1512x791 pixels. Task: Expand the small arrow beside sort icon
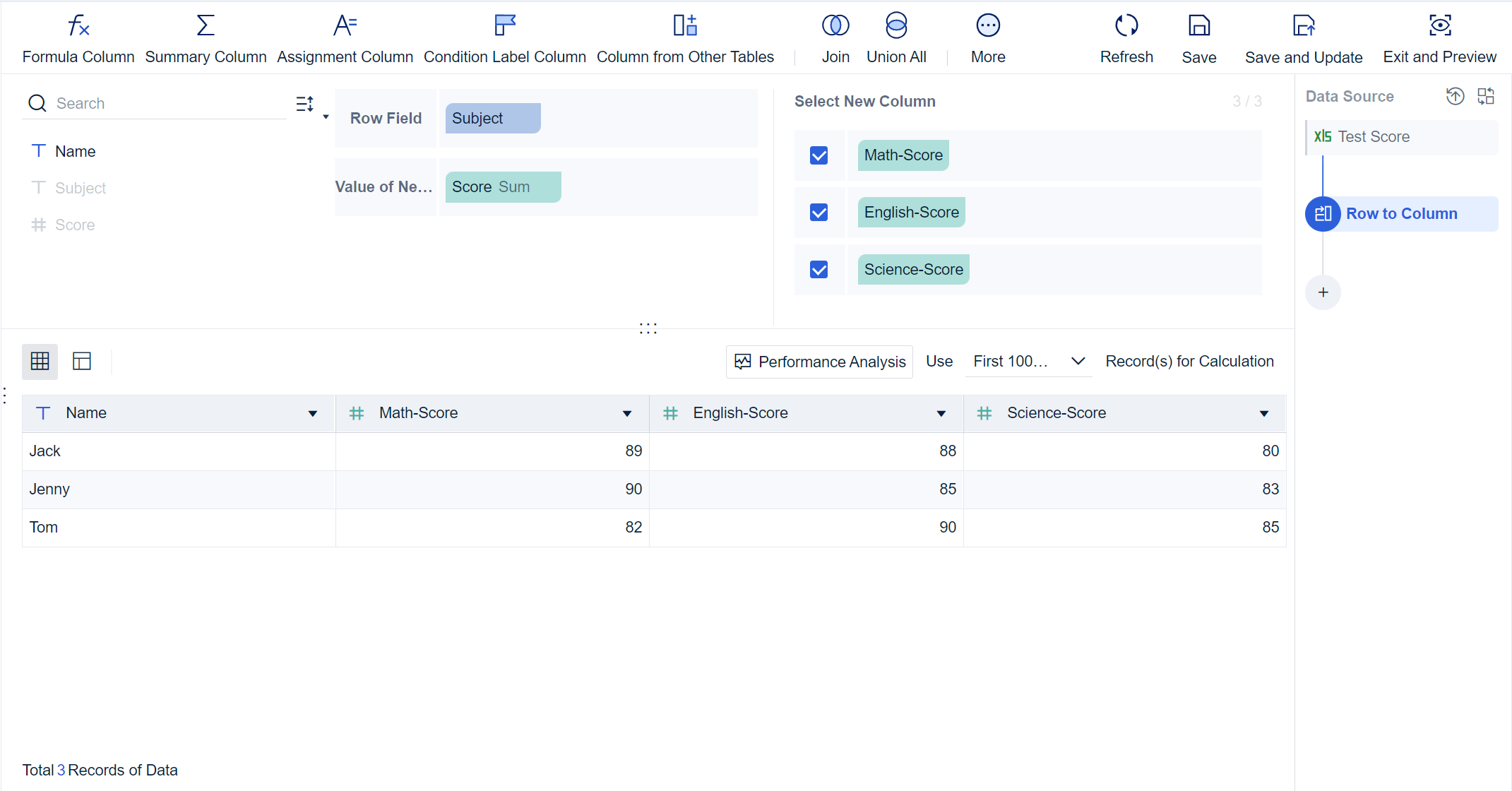coord(326,117)
